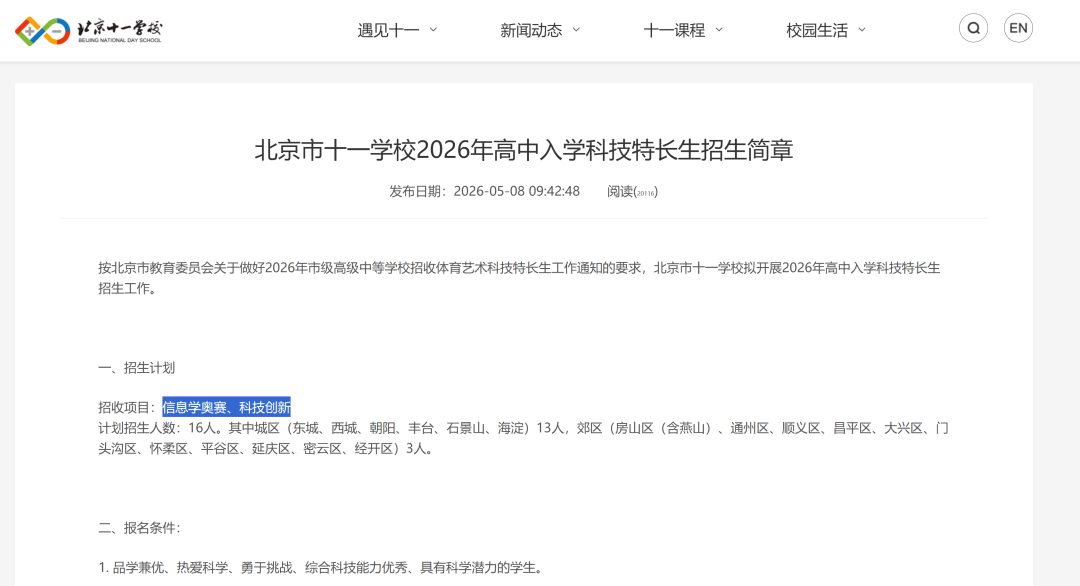The width and height of the screenshot is (1080, 586).
Task: Expand the chevron beside 新闻动态
Action: pos(577,30)
